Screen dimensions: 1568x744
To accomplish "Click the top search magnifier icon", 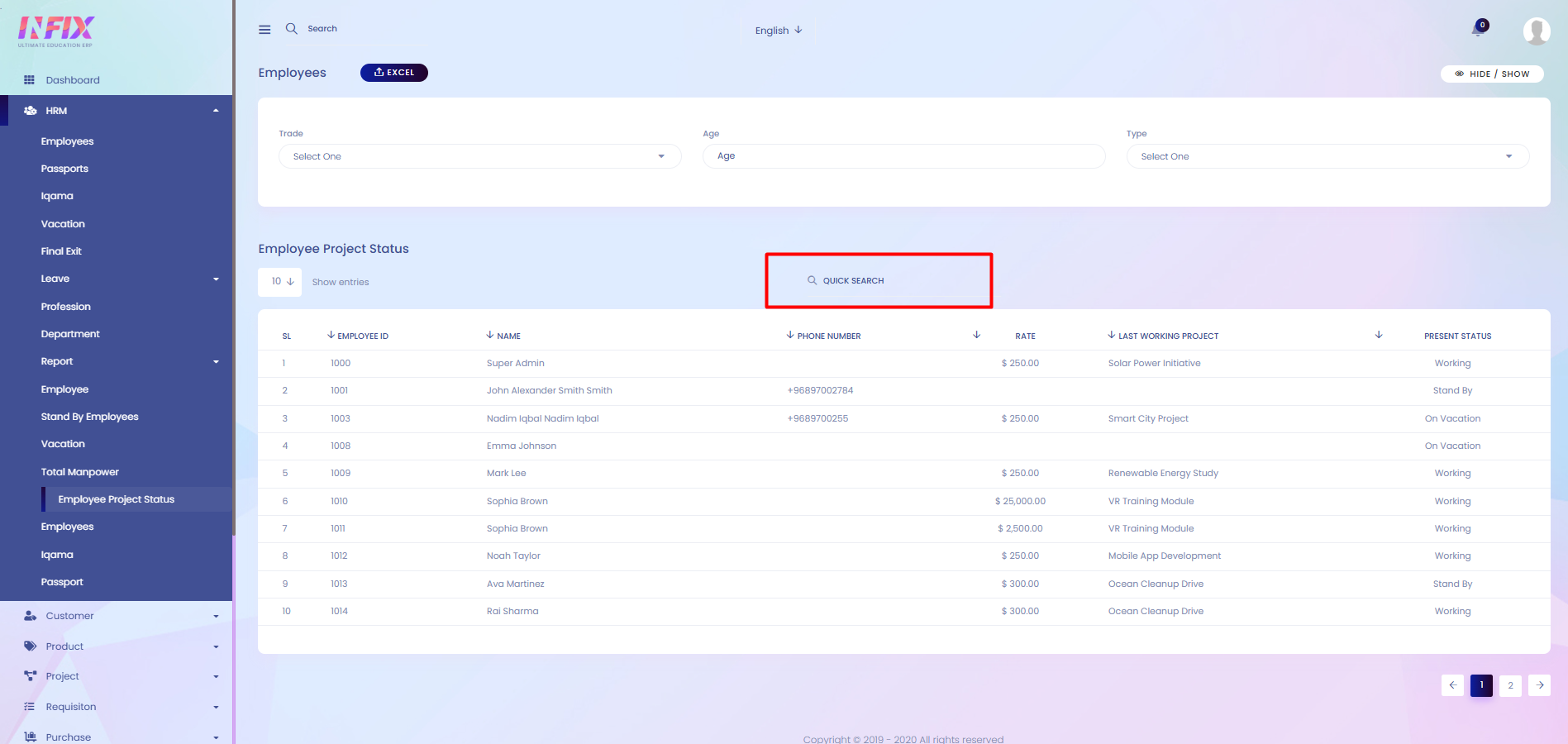I will coord(291,28).
